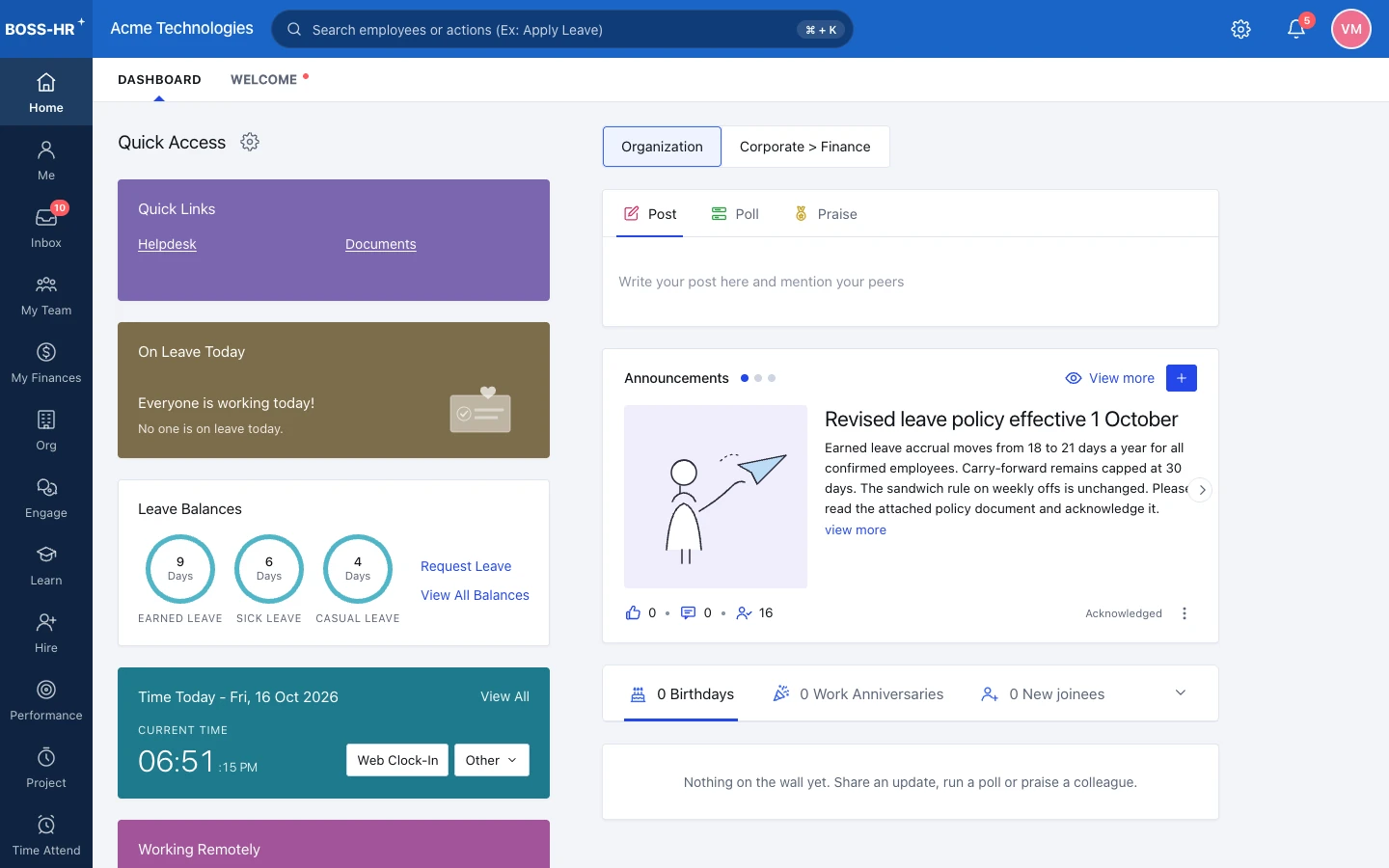Open the Performance section
This screenshot has height=868, width=1389.
[46, 700]
